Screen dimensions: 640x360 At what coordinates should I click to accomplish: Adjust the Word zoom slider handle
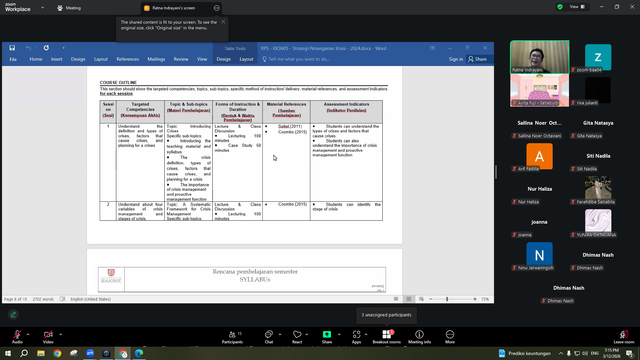[447, 299]
